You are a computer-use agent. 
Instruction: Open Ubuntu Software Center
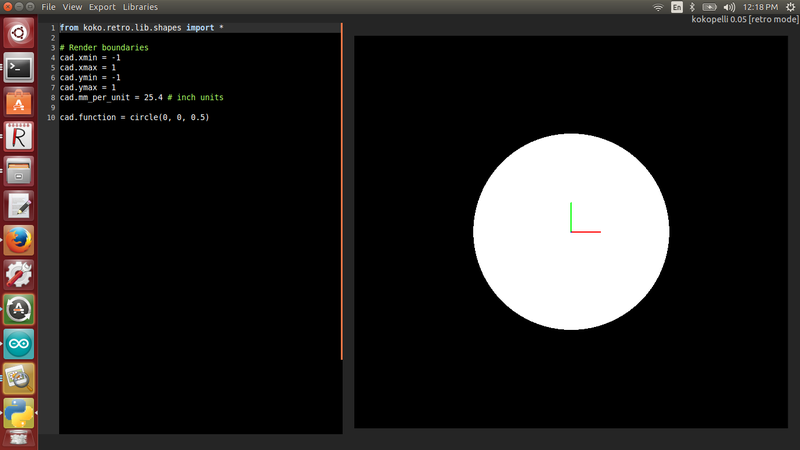point(19,102)
